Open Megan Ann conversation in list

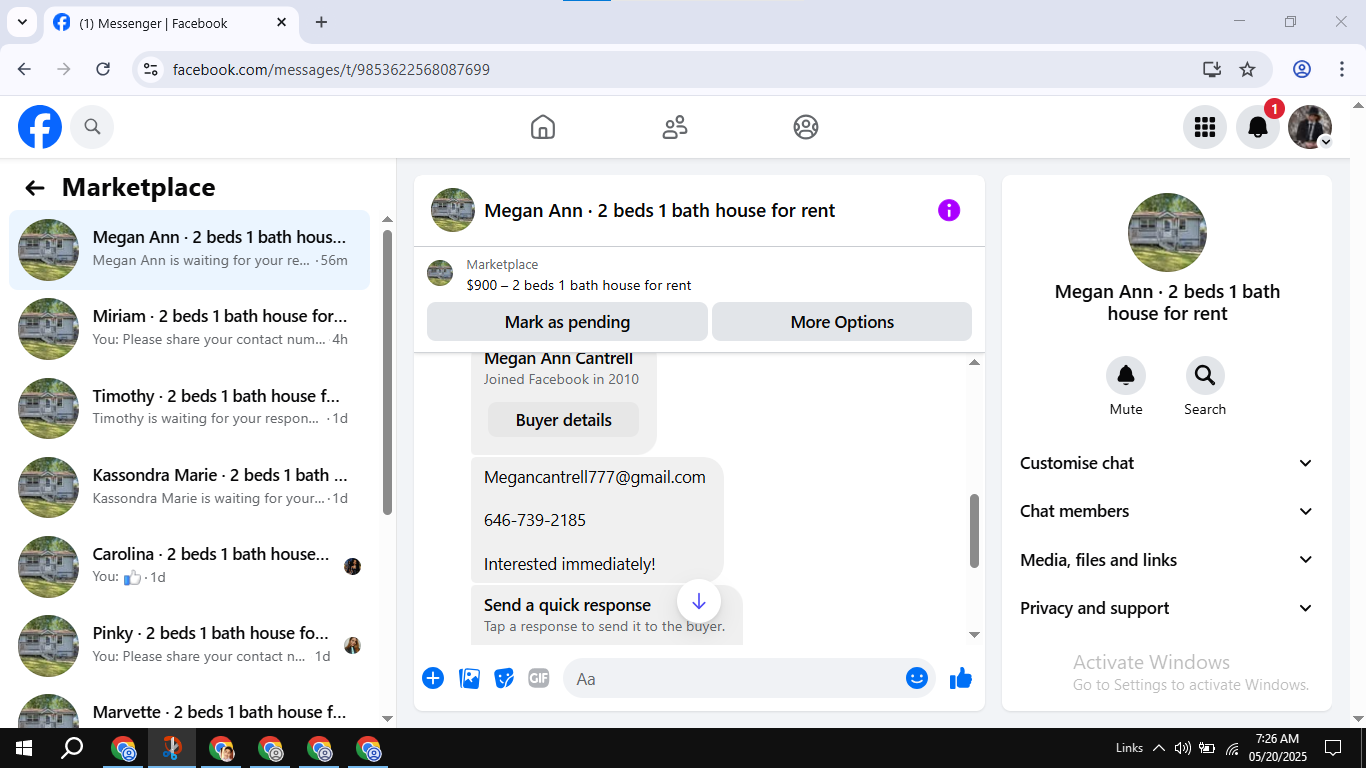[x=189, y=249]
